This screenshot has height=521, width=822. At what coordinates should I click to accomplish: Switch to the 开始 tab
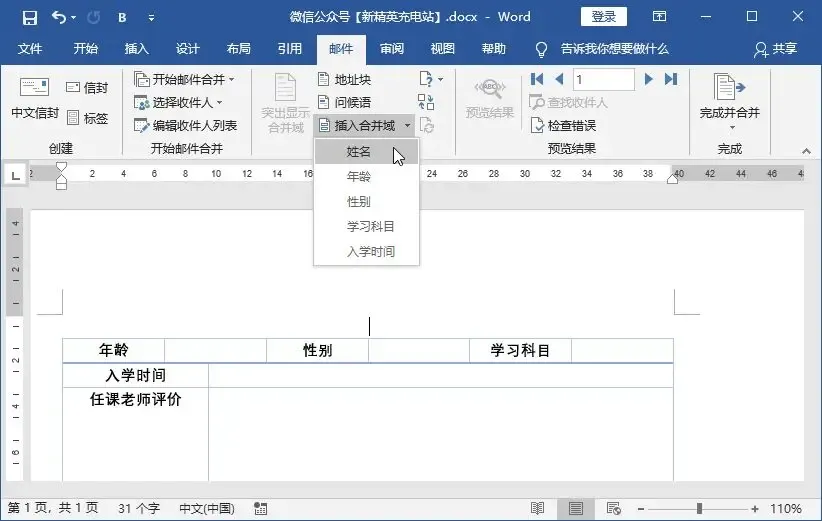(x=85, y=49)
